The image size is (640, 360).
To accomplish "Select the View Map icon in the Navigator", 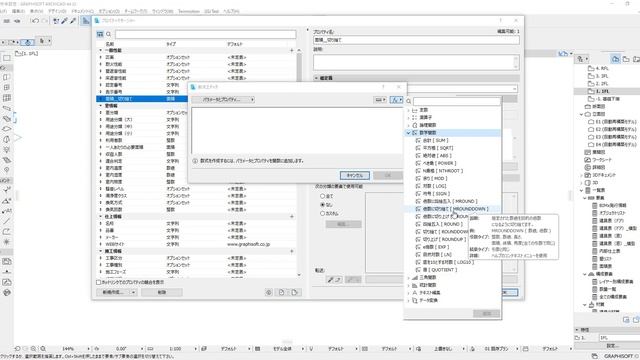I will [x=626, y=59].
